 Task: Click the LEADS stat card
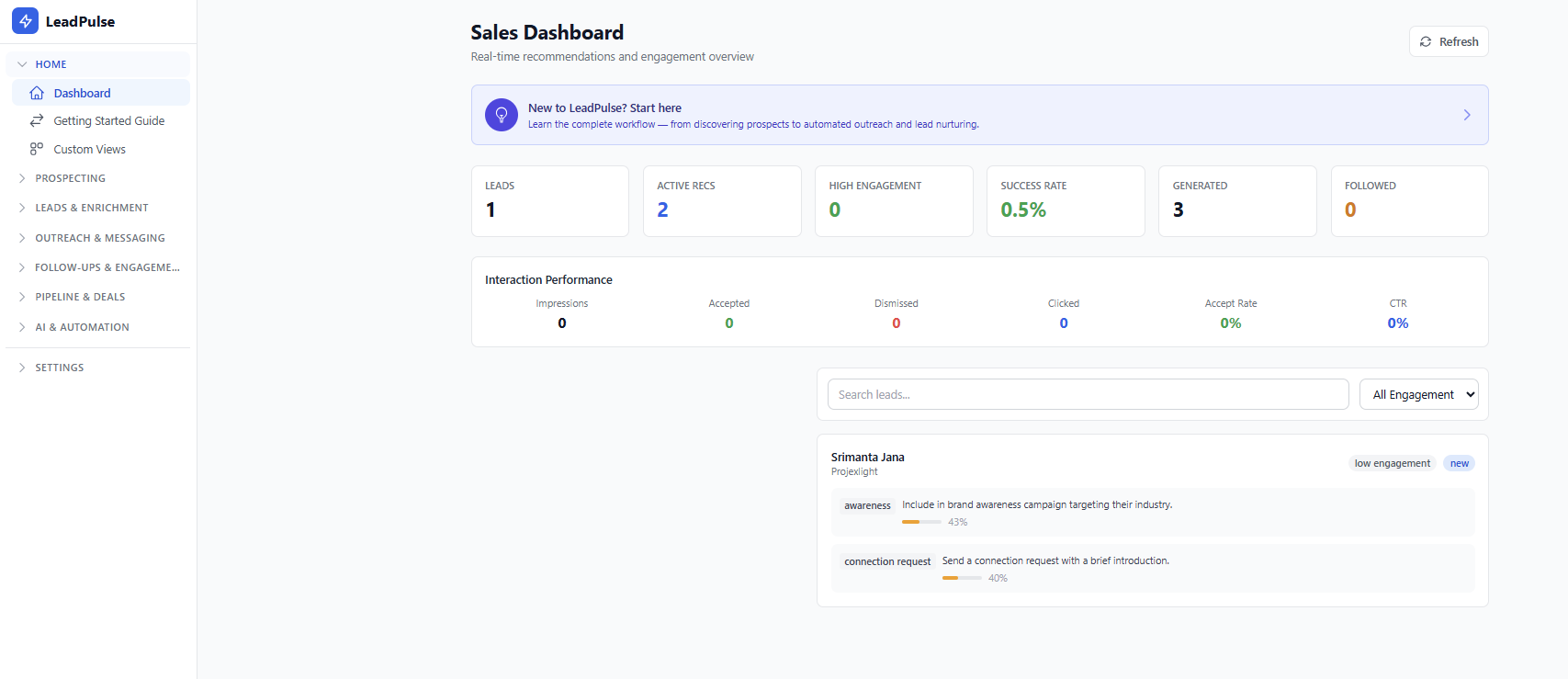click(549, 201)
